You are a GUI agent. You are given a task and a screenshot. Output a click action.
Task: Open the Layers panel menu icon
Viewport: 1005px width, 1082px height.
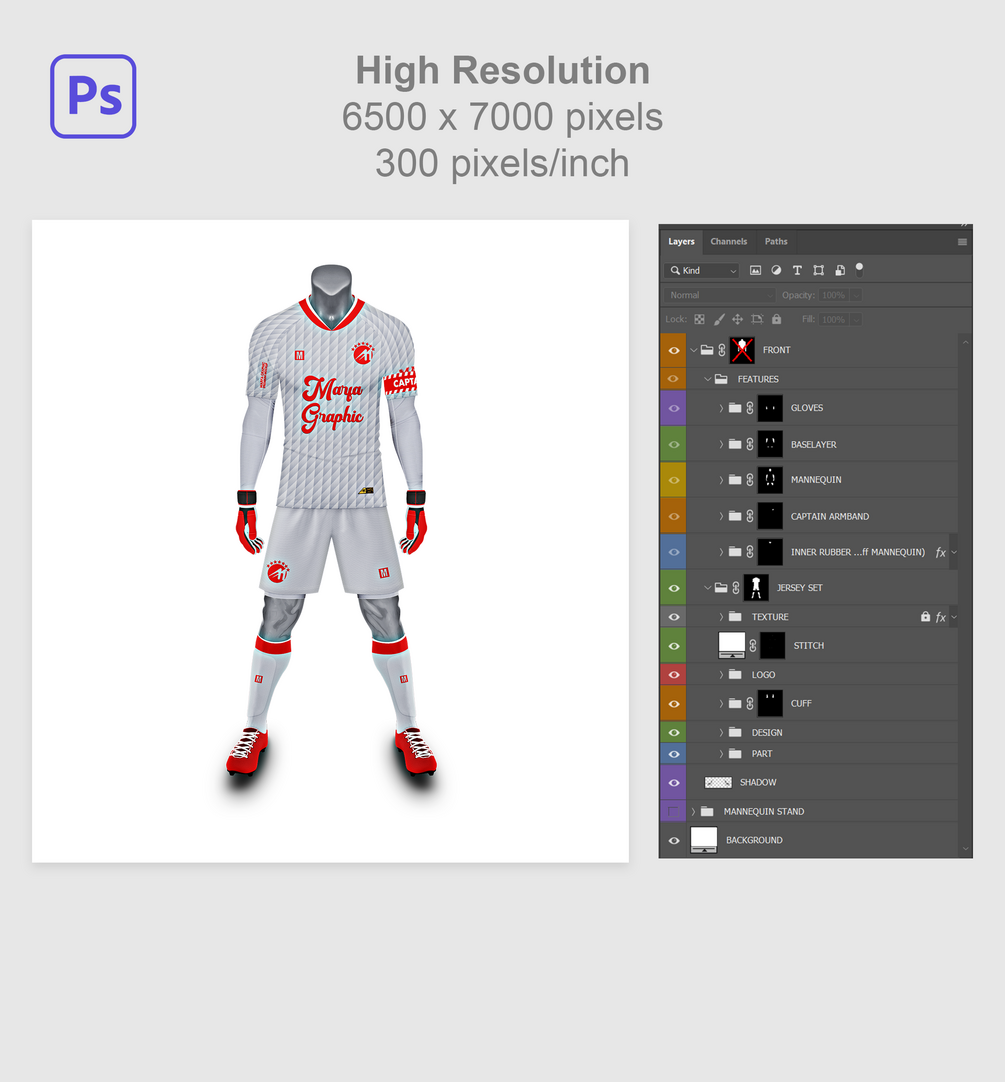coord(962,242)
